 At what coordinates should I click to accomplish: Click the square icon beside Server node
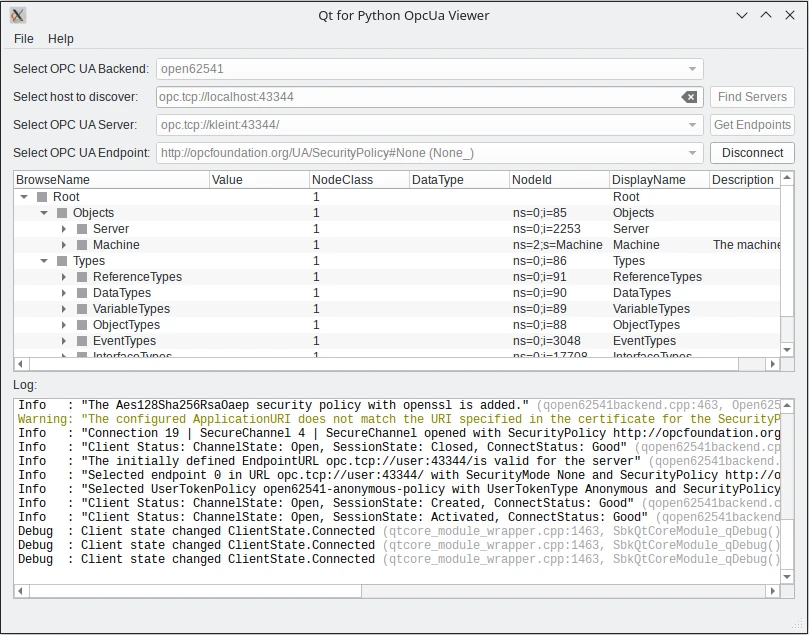[82, 229]
